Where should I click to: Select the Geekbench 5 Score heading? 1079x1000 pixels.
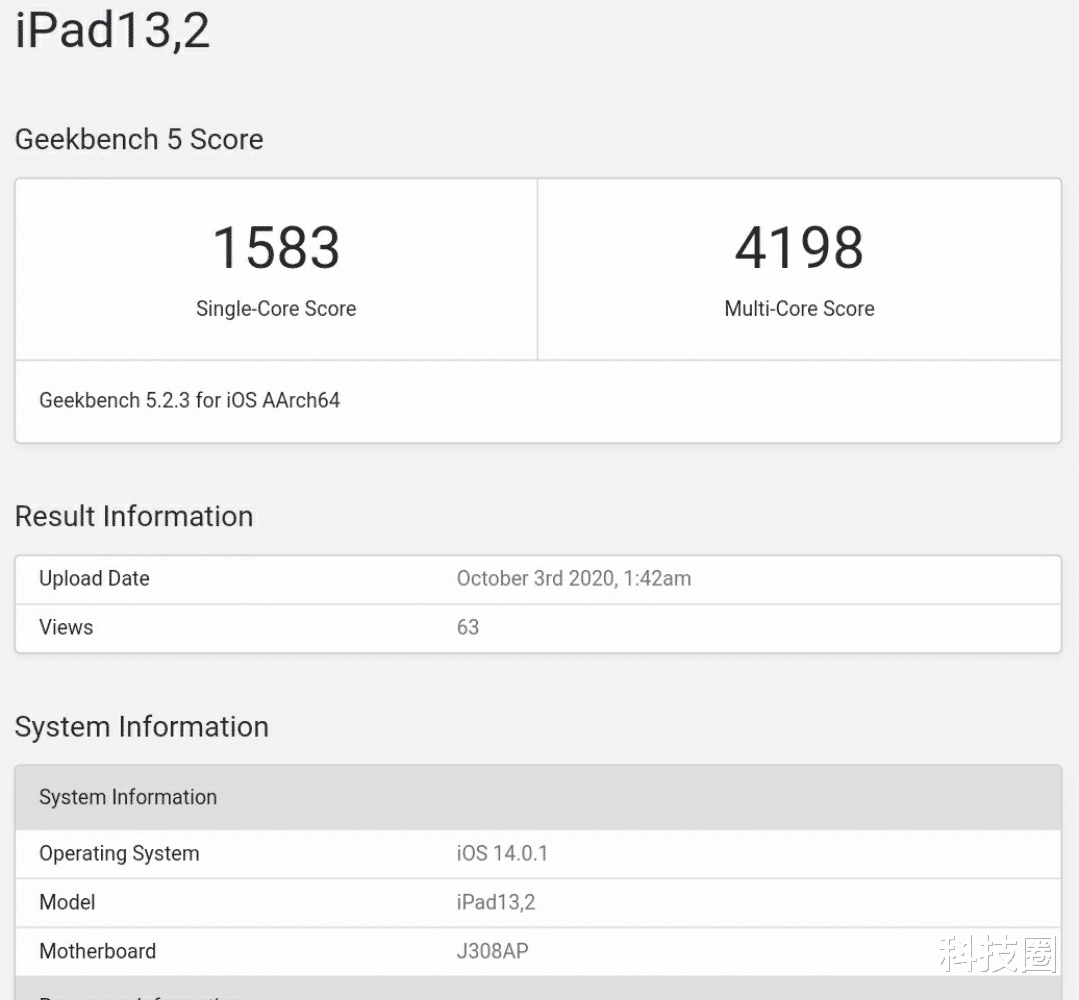point(139,139)
